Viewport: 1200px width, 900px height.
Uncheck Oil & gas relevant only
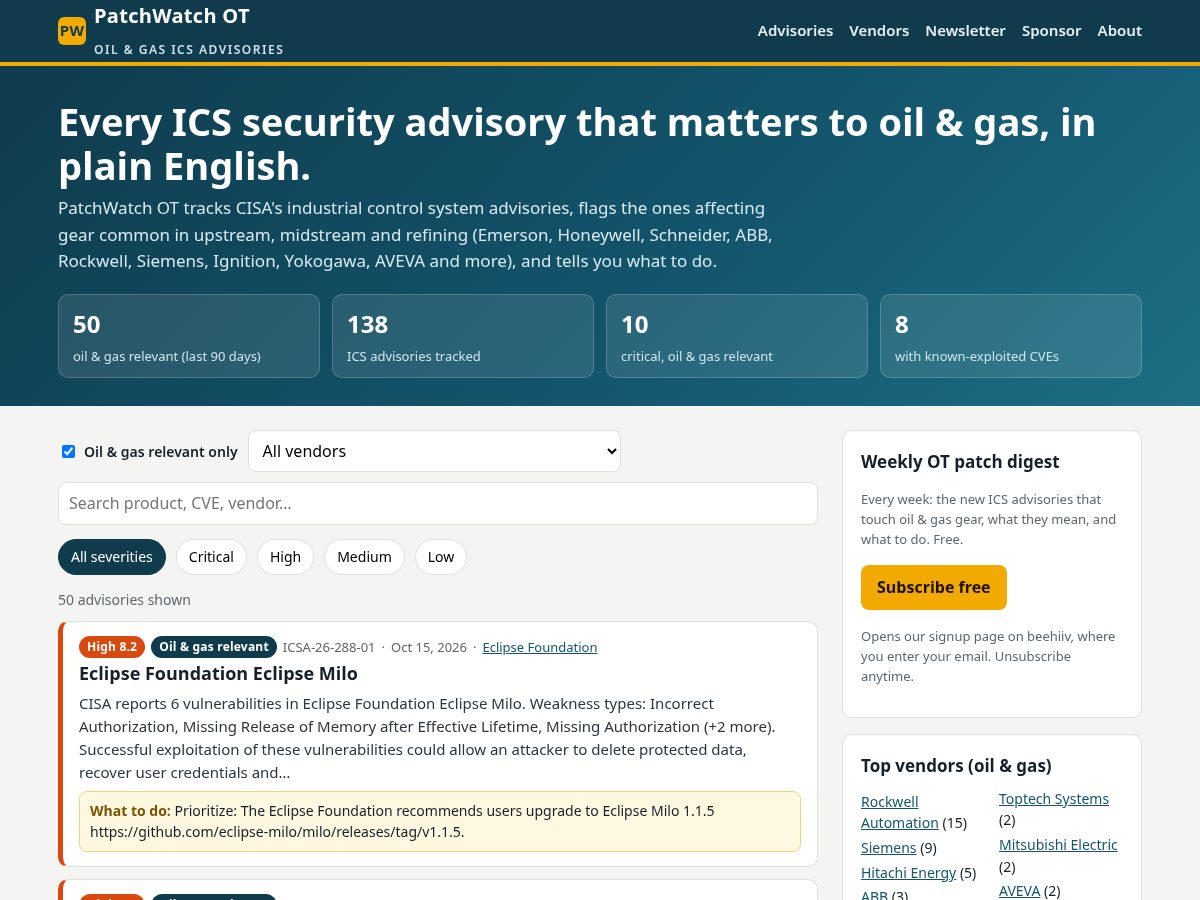click(x=69, y=451)
